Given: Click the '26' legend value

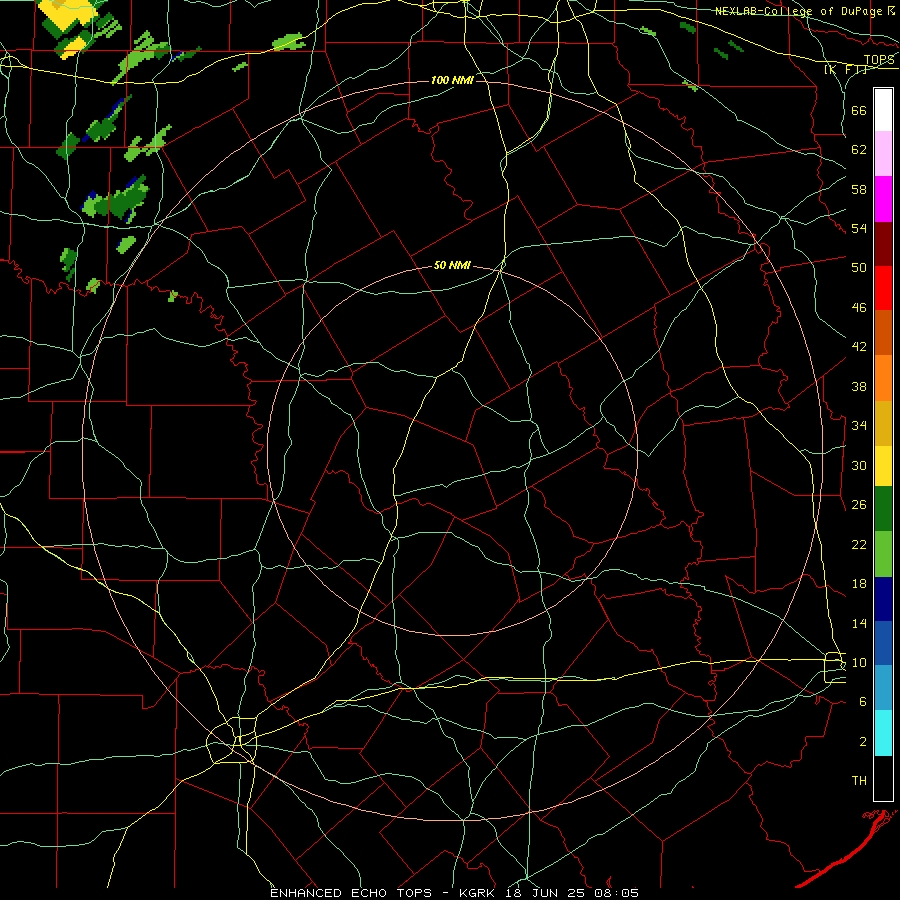Looking at the screenshot, I should [859, 505].
